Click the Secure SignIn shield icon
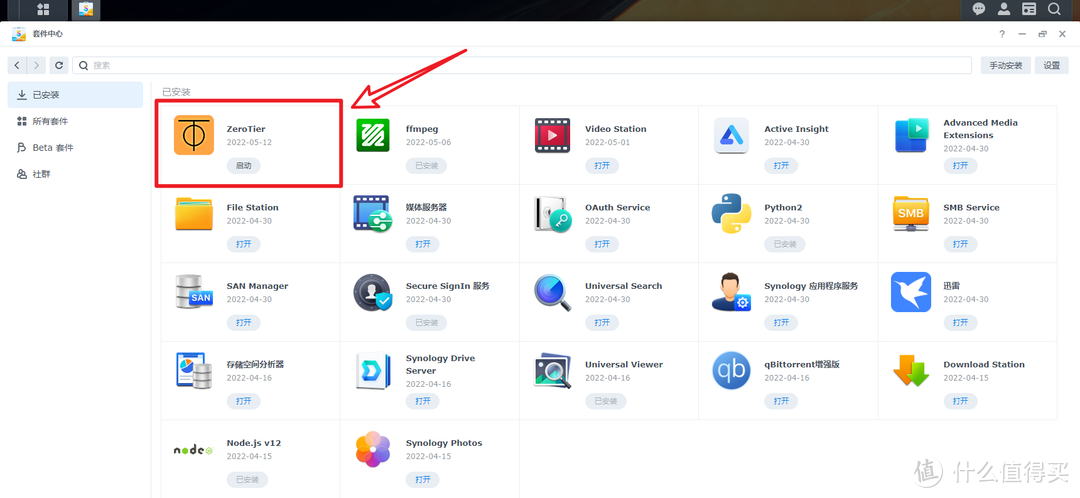This screenshot has width=1080, height=498. 373,292
